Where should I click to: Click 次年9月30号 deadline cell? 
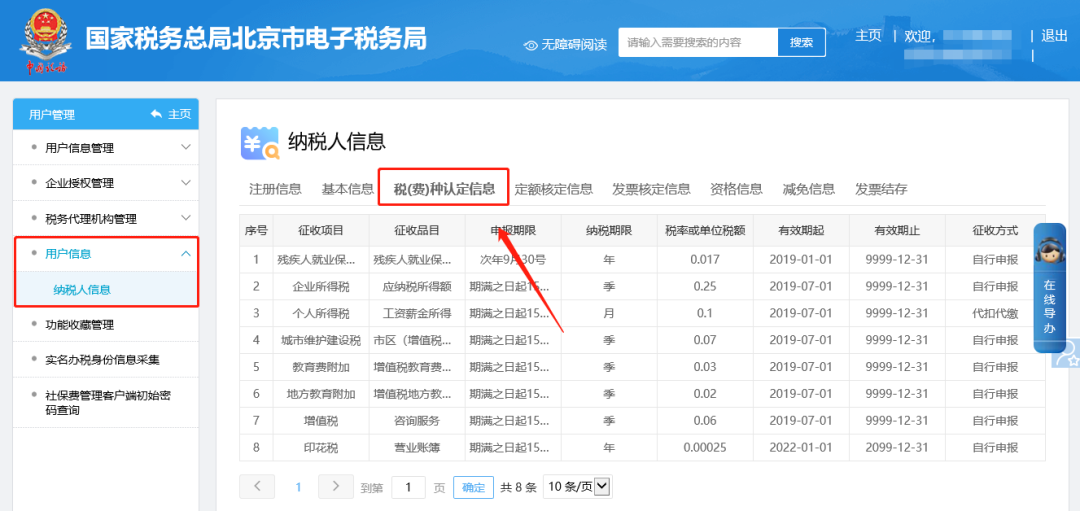pos(513,260)
